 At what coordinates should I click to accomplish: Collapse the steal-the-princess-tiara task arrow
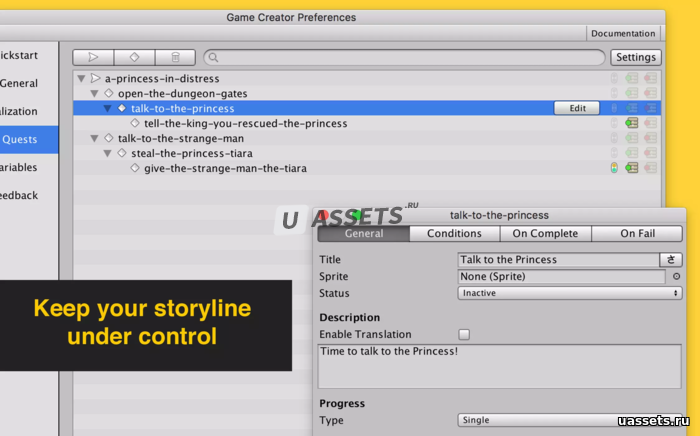point(108,153)
